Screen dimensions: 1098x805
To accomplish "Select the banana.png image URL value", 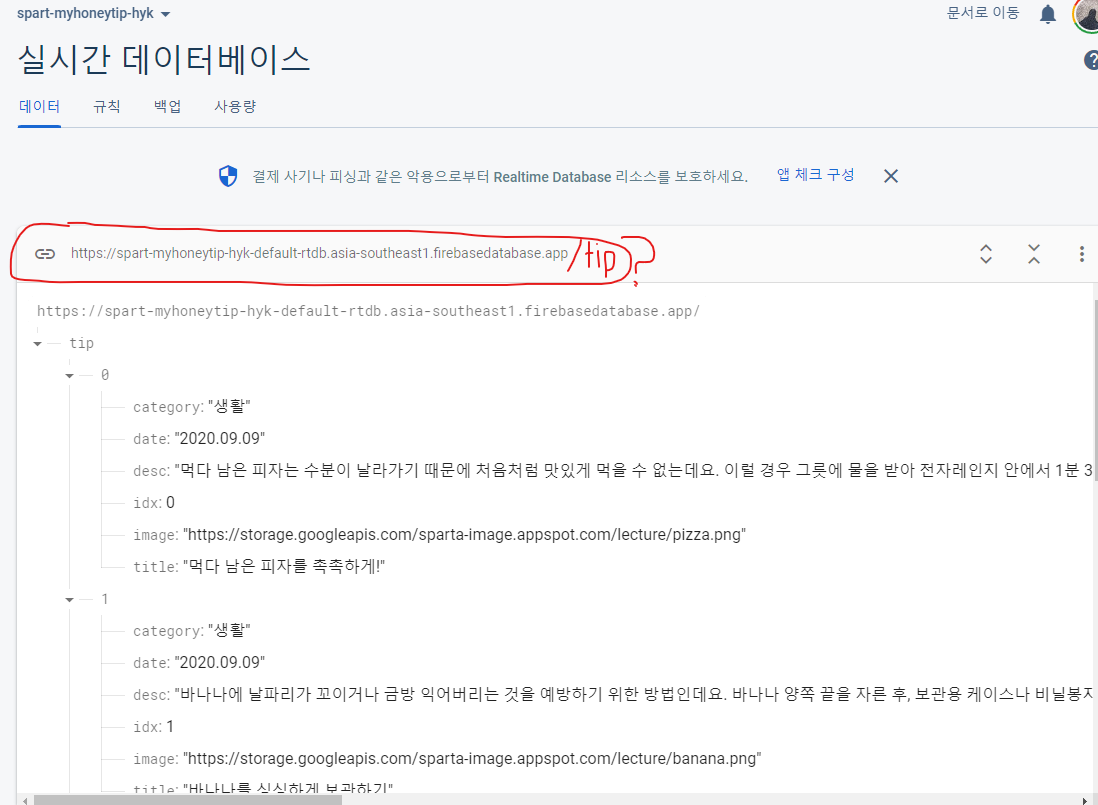I will [472, 759].
